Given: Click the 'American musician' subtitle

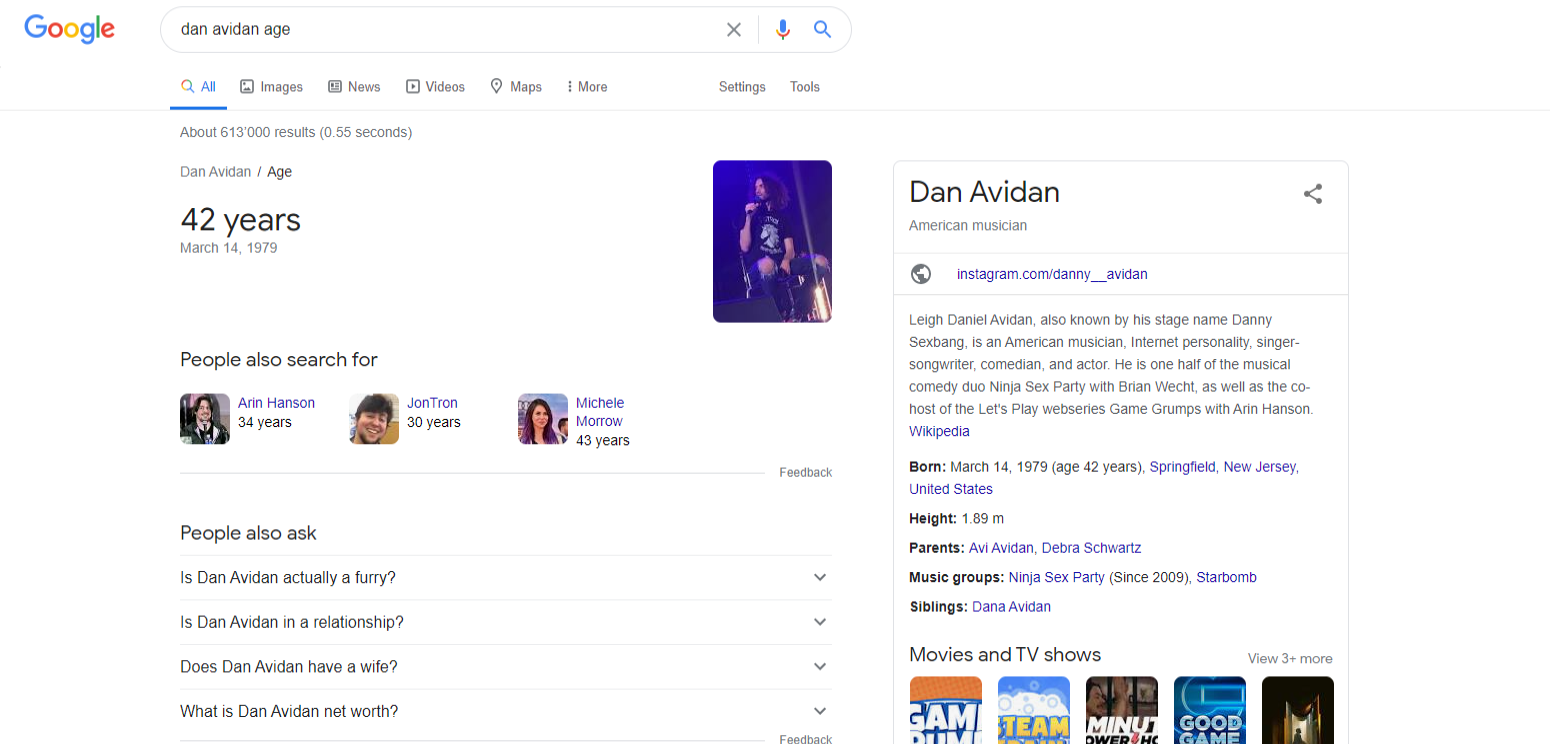Looking at the screenshot, I should coord(968,225).
